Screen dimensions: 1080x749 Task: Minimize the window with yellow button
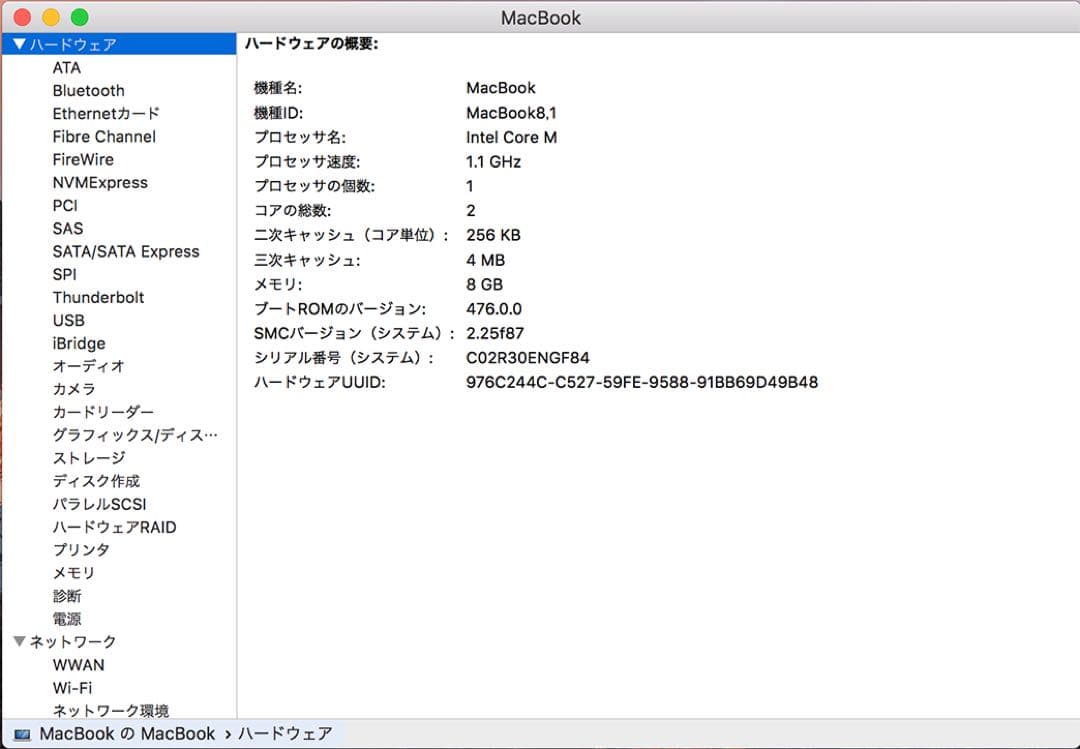(51, 17)
